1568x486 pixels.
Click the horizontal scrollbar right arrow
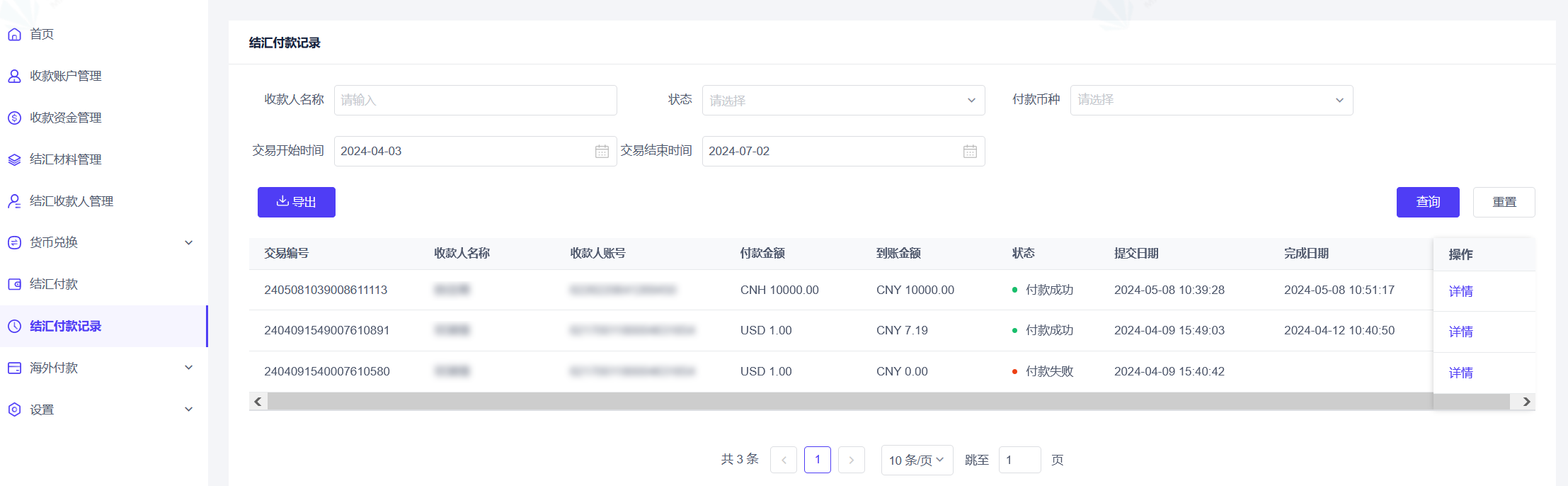(x=1526, y=402)
